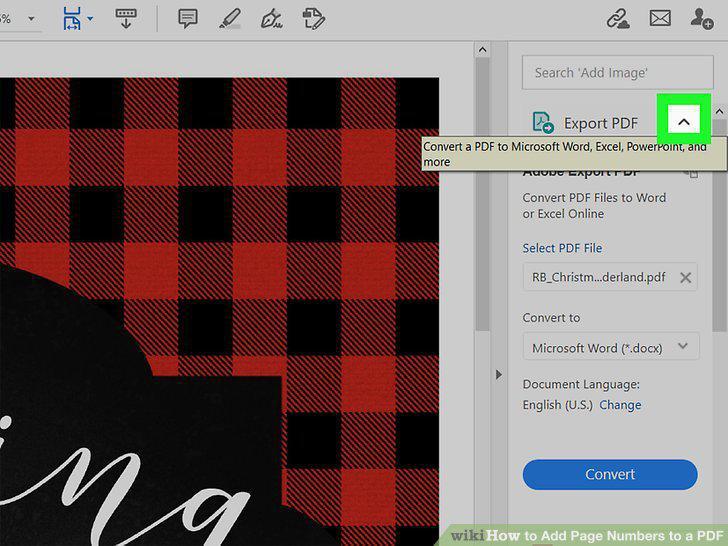Viewport: 728px width, 546px height.
Task: Click the document scroll up arrow
Action: click(482, 49)
